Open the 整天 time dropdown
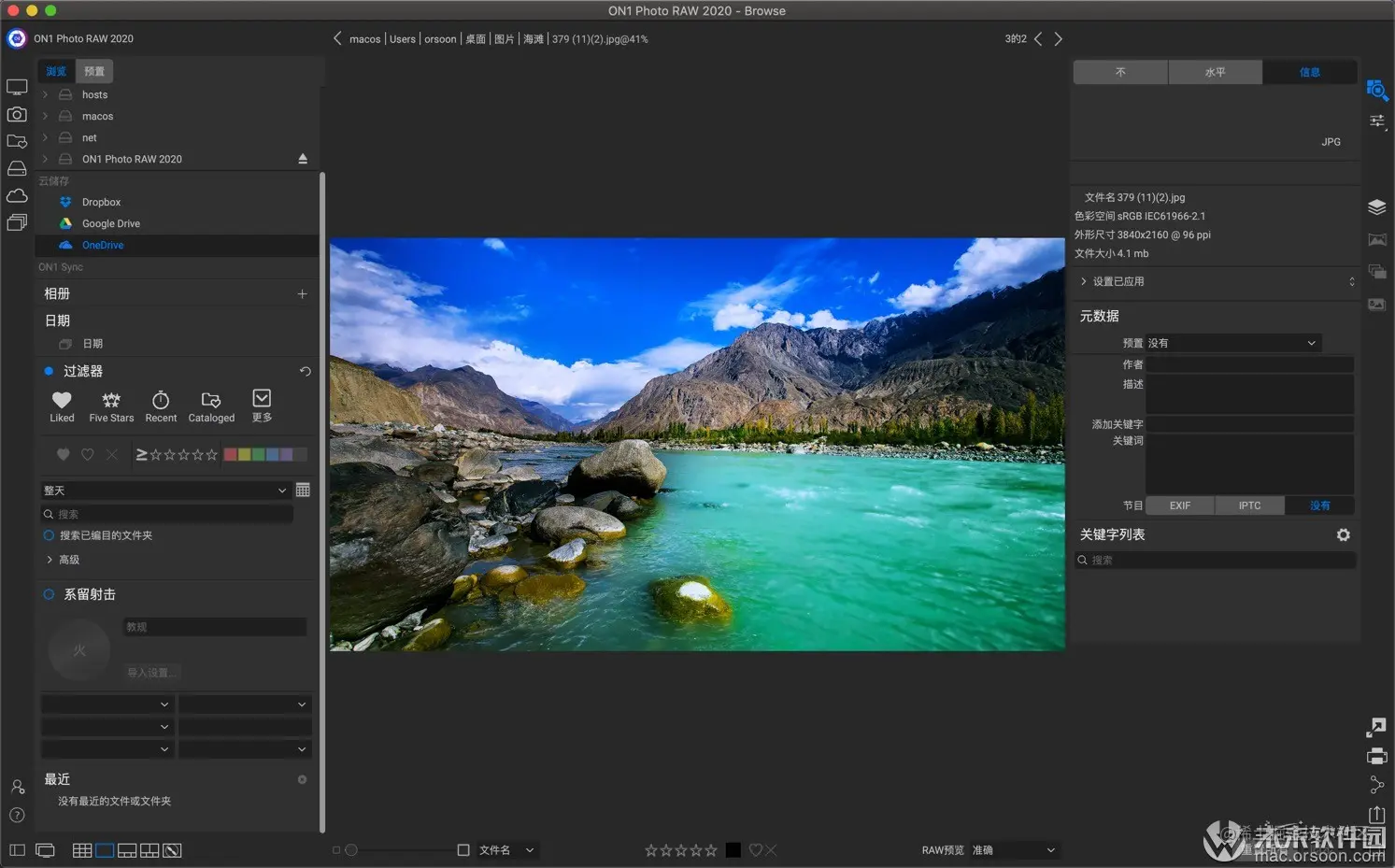 [x=164, y=491]
